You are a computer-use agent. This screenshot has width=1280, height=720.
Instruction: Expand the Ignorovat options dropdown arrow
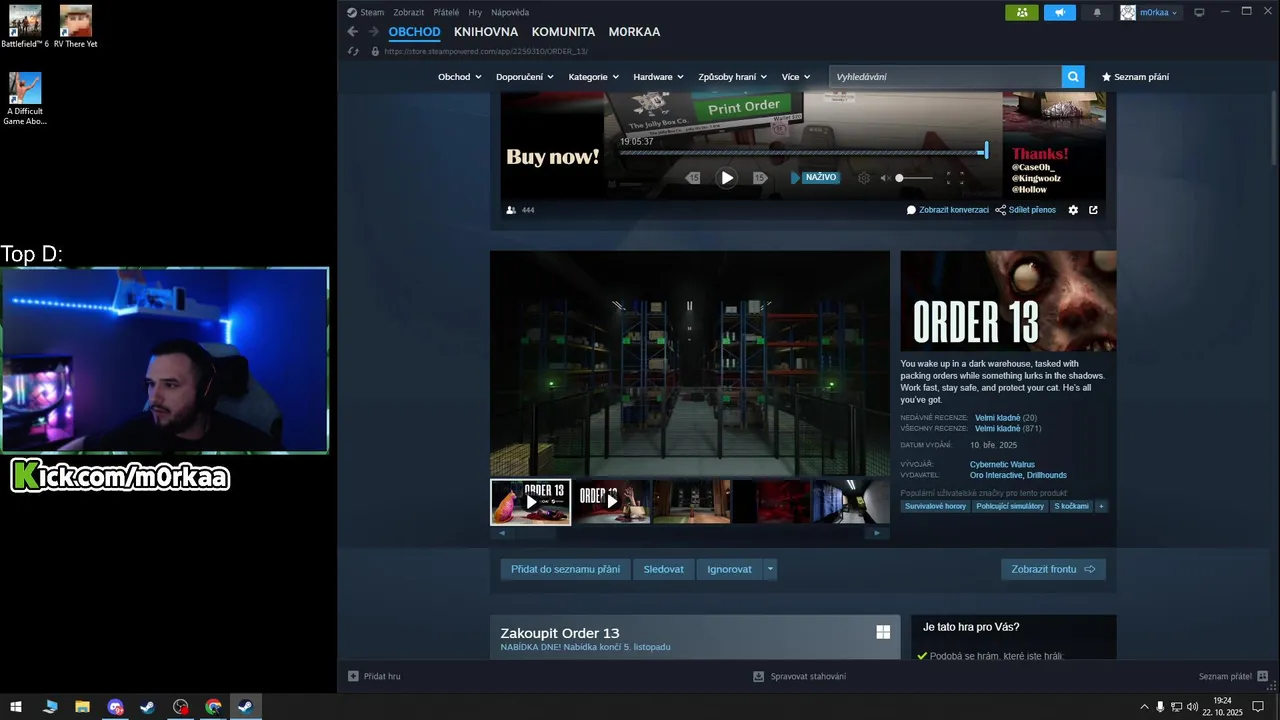click(x=770, y=569)
